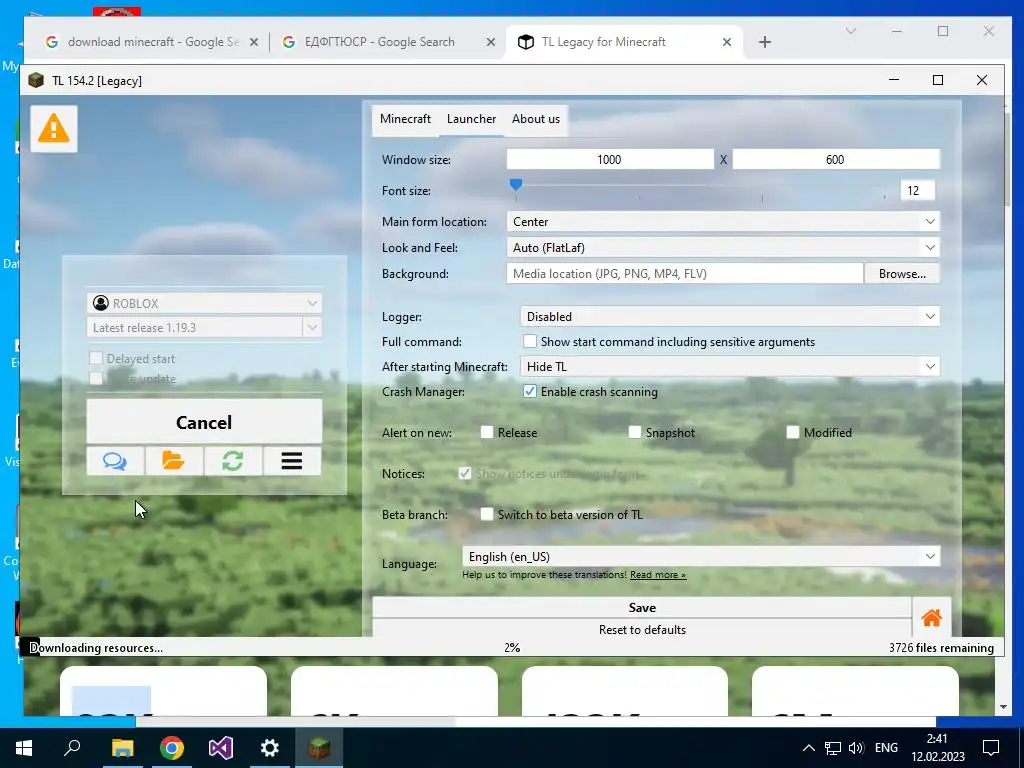Toggle Show start command checkbox
This screenshot has width=1024, height=768.
click(530, 342)
